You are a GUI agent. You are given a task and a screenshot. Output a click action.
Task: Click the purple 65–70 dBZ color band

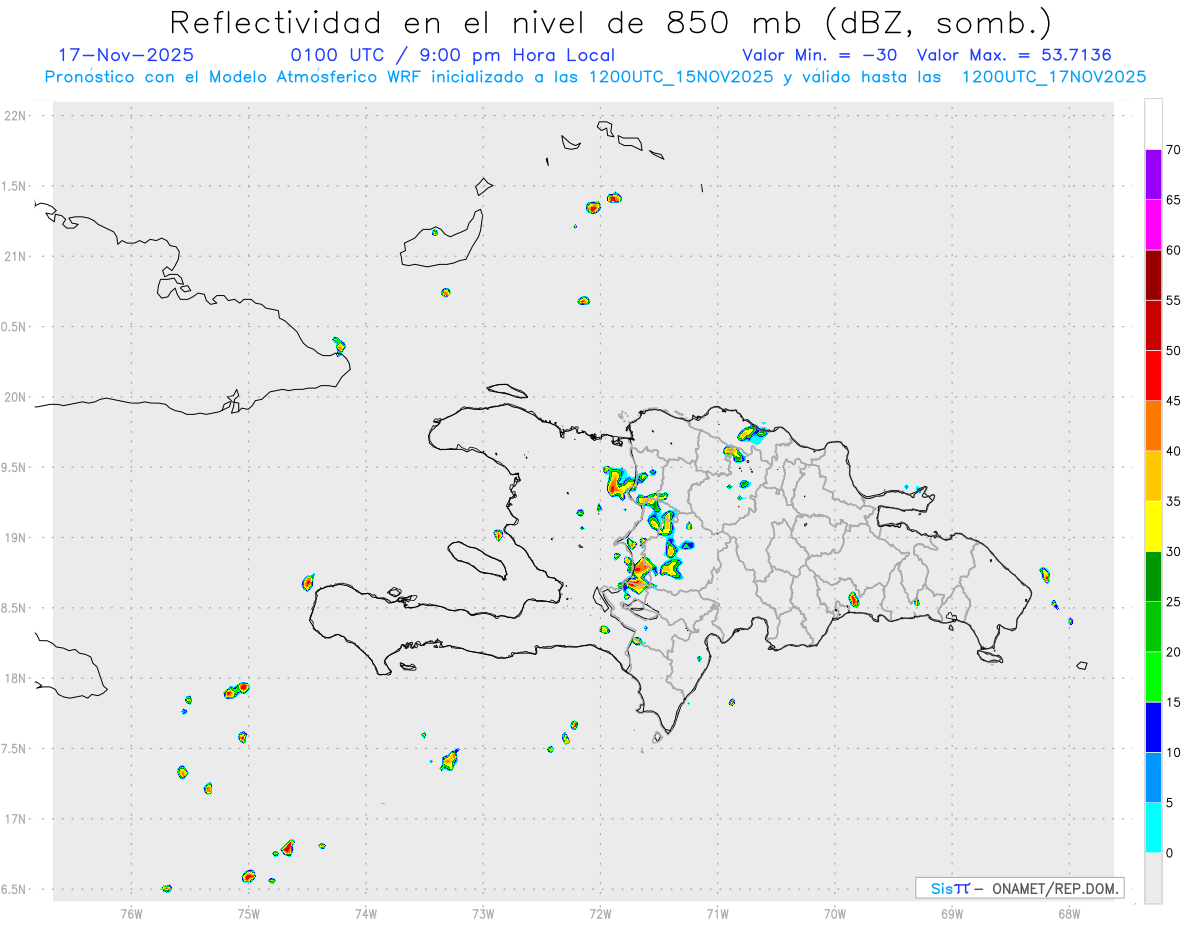coord(1153,175)
